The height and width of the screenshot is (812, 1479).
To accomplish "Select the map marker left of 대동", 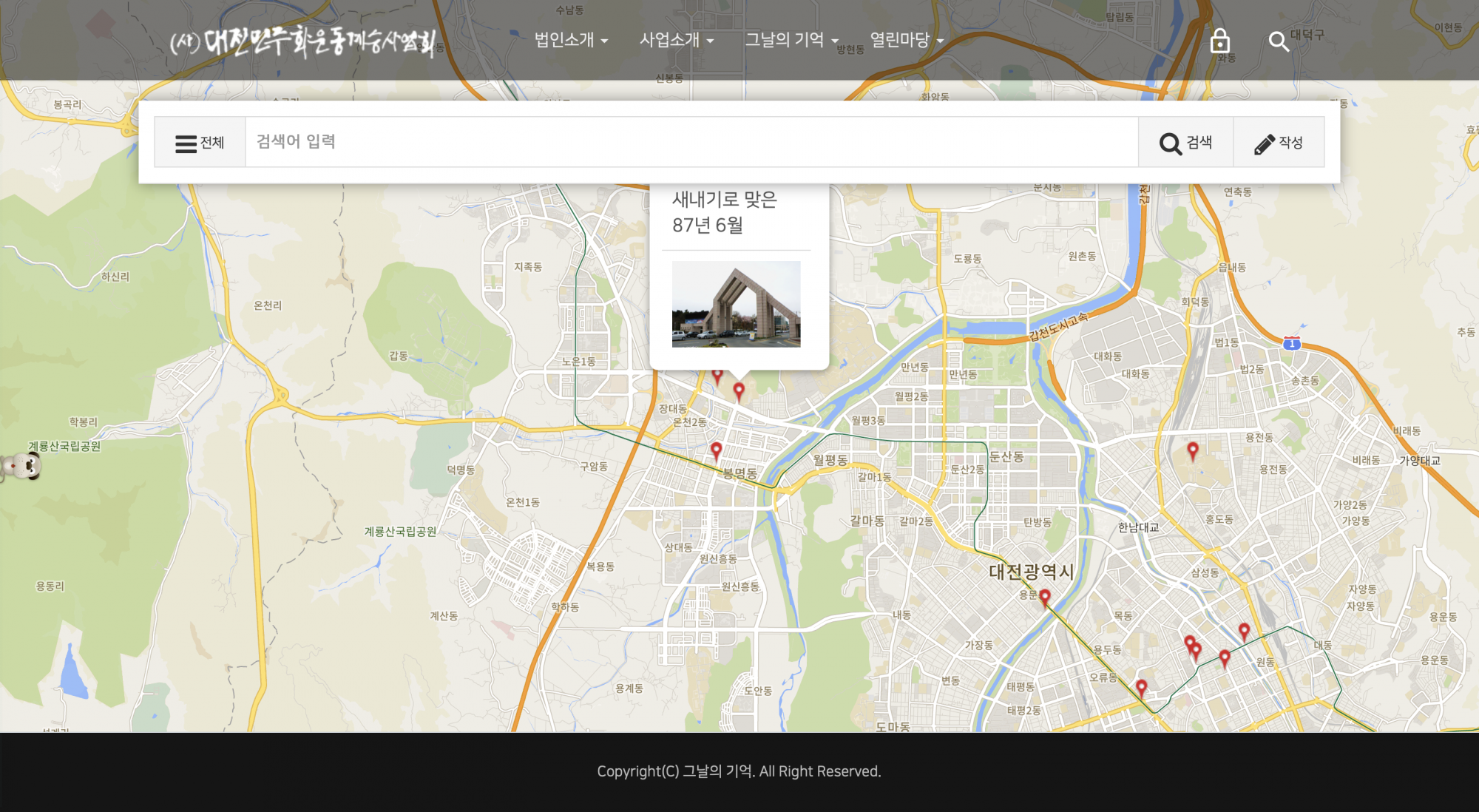I will coord(1244,632).
